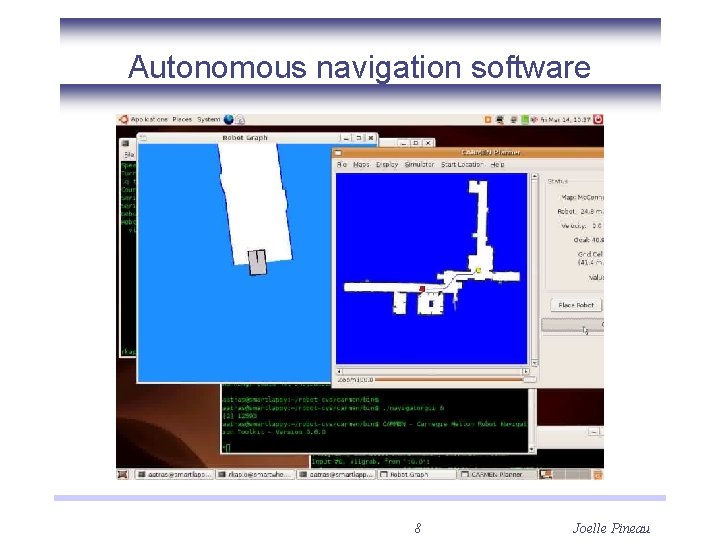
Task: Click the network monitor tray icon
Action: [500, 120]
